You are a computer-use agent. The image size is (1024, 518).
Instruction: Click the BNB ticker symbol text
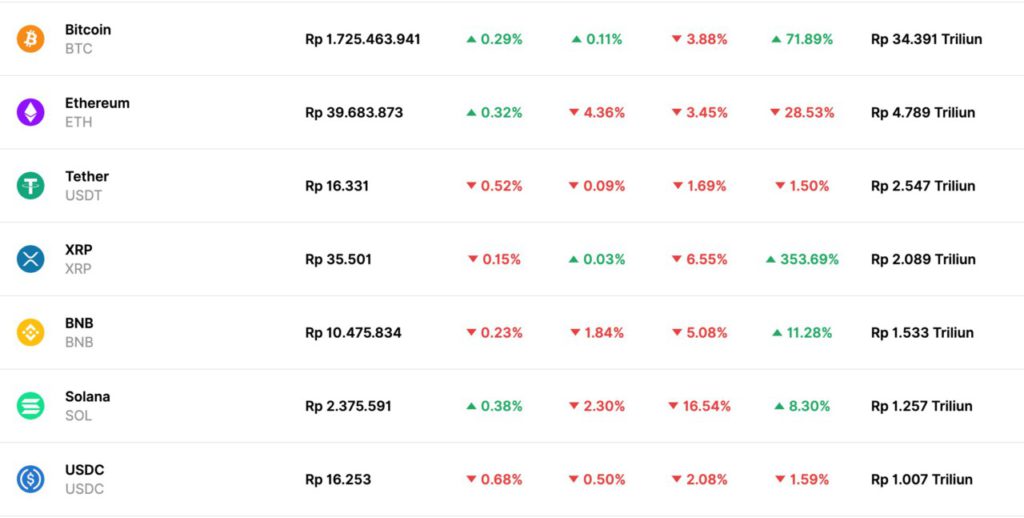click(79, 342)
